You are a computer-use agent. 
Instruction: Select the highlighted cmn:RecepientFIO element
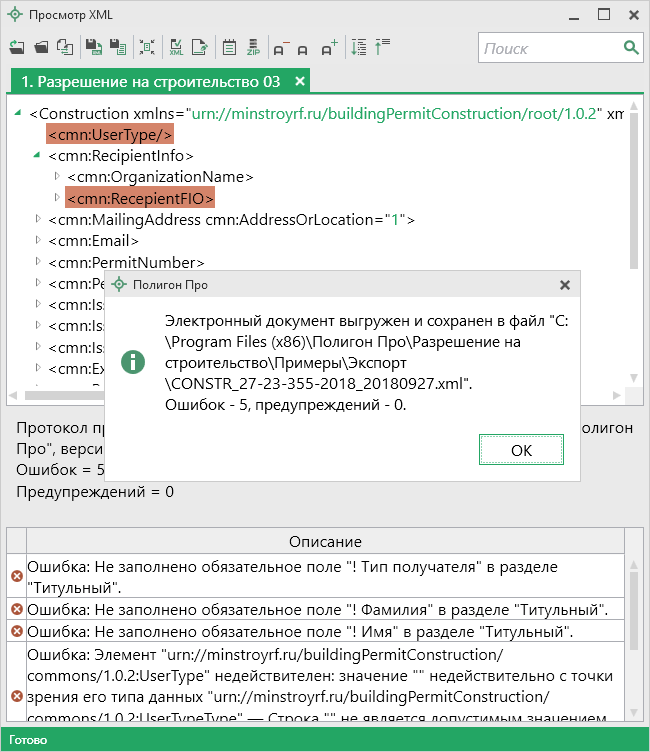tap(140, 198)
